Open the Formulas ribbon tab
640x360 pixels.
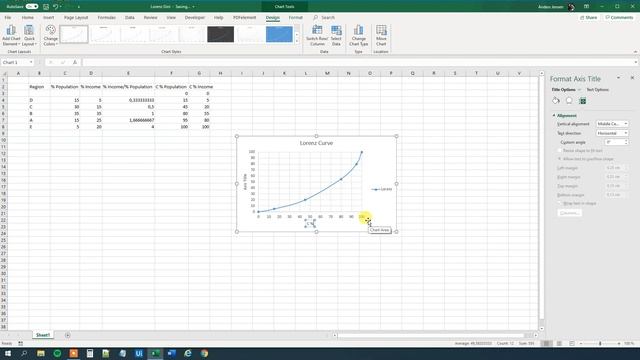point(107,18)
